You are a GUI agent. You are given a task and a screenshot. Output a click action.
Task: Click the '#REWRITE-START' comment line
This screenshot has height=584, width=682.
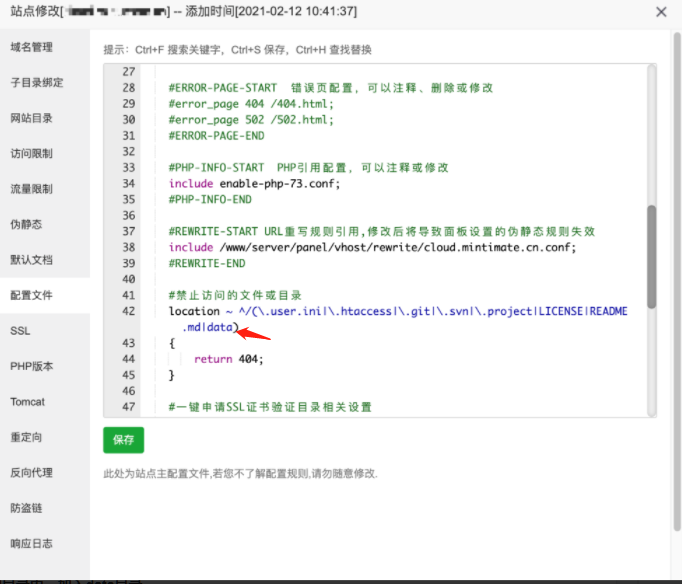381,231
